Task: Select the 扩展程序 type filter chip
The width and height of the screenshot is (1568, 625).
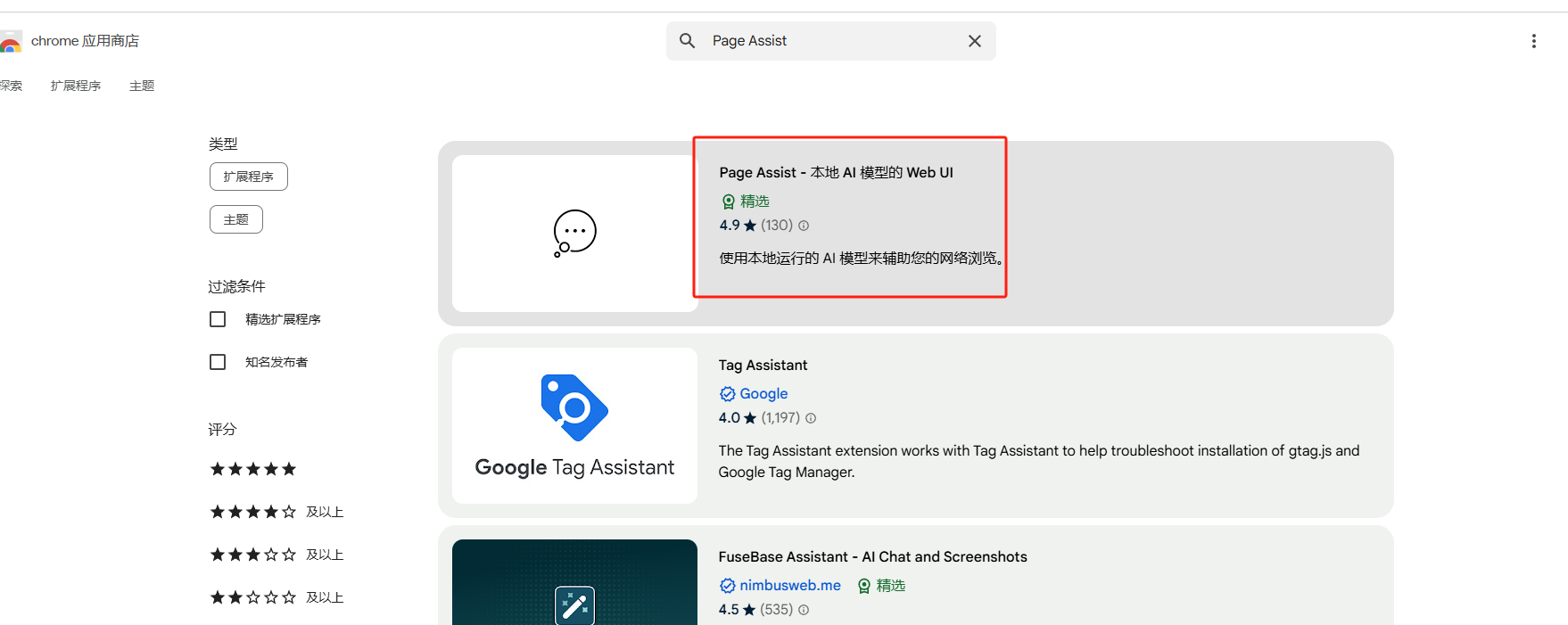Action: (249, 177)
